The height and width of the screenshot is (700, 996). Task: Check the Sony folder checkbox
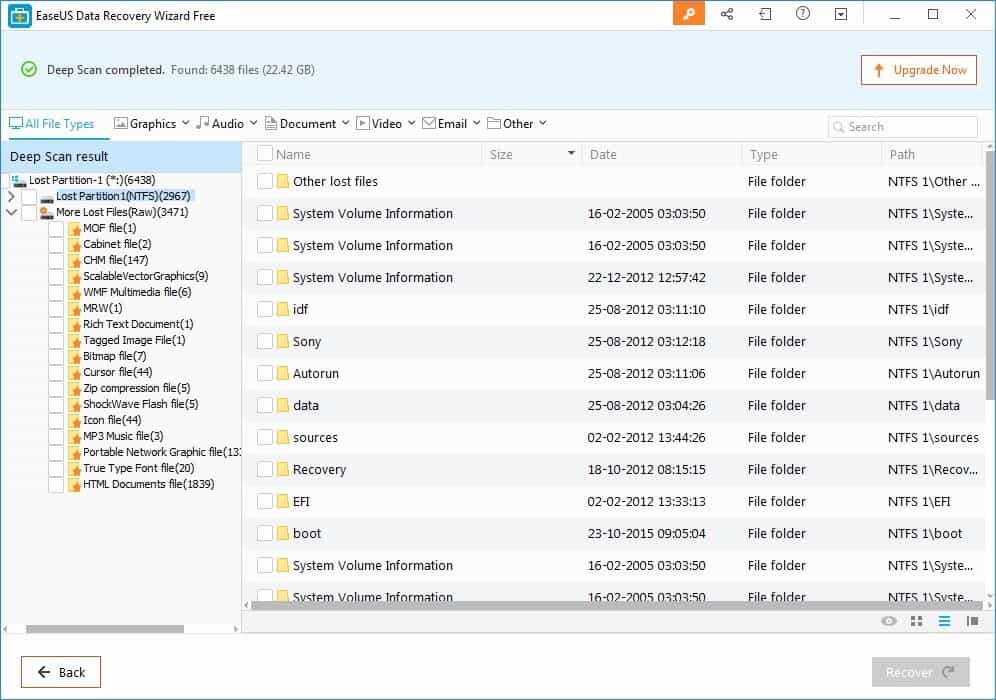(x=265, y=341)
